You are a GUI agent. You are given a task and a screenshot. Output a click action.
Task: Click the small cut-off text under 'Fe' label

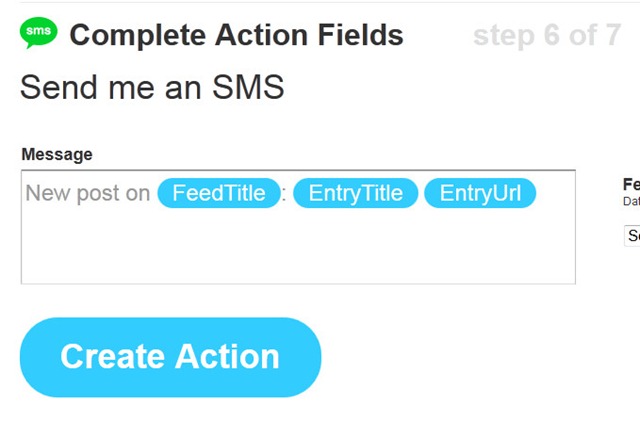tap(631, 201)
